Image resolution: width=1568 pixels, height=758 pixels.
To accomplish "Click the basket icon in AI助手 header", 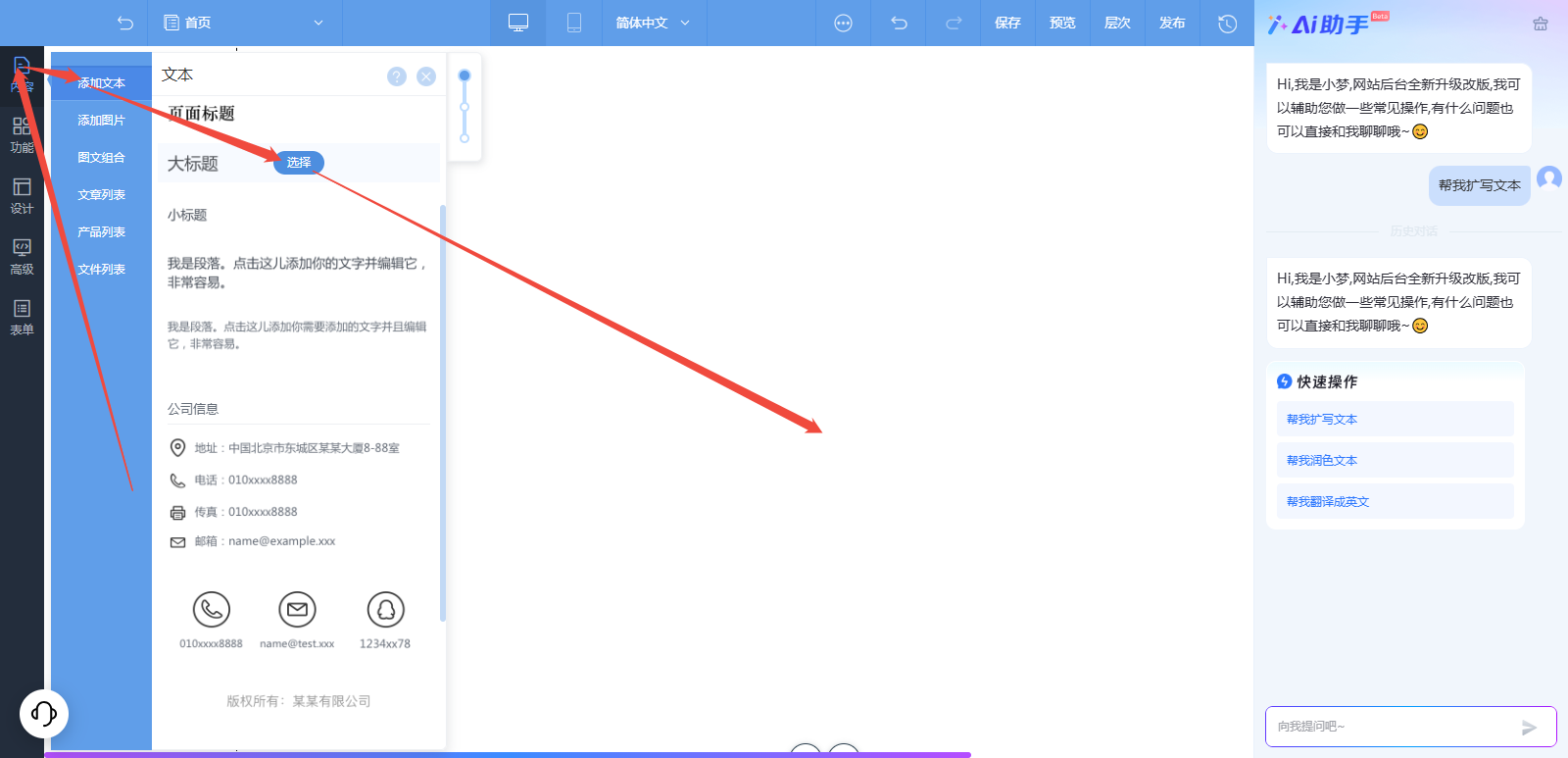I will (x=1541, y=24).
